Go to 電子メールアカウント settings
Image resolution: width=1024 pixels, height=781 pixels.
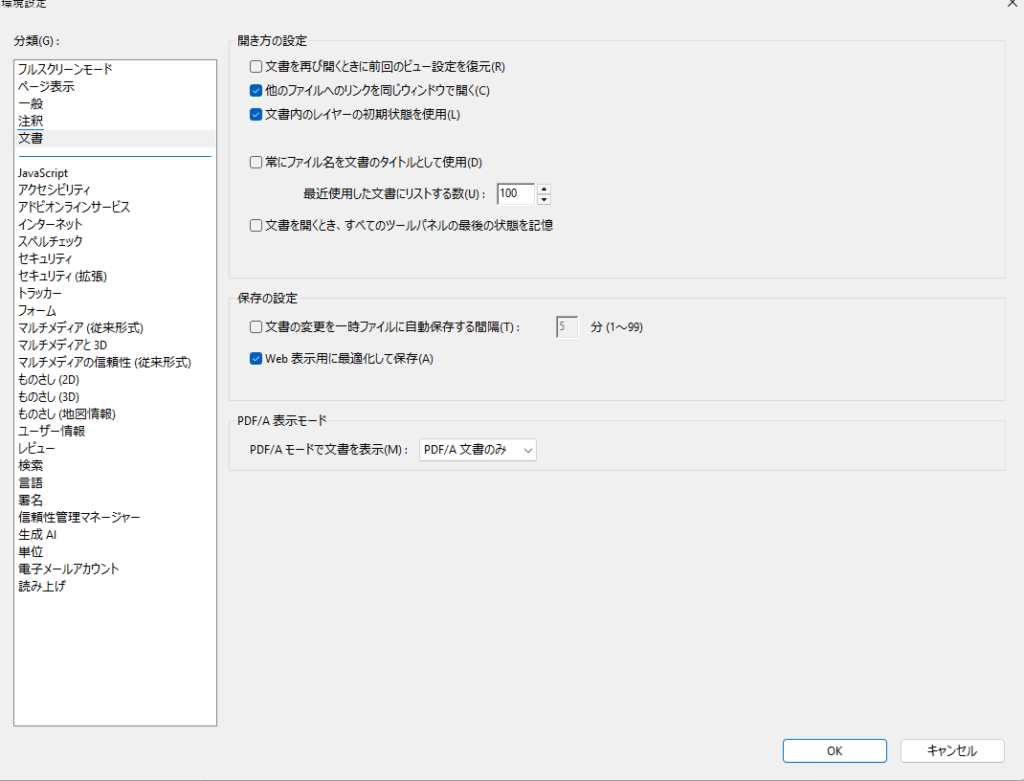(x=68, y=569)
